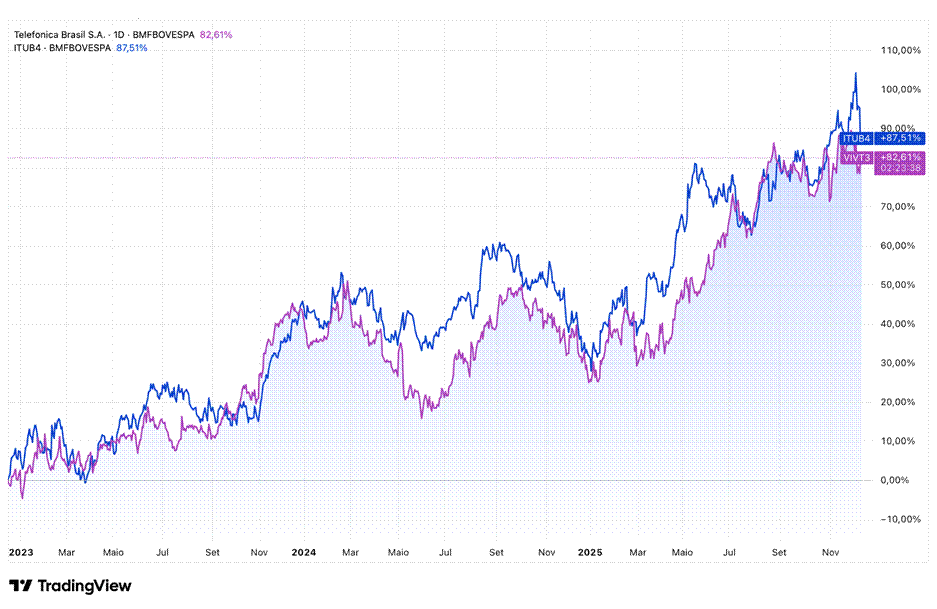Click the 110,00% level on price scale
The width and height of the screenshot is (937, 609).
point(902,50)
